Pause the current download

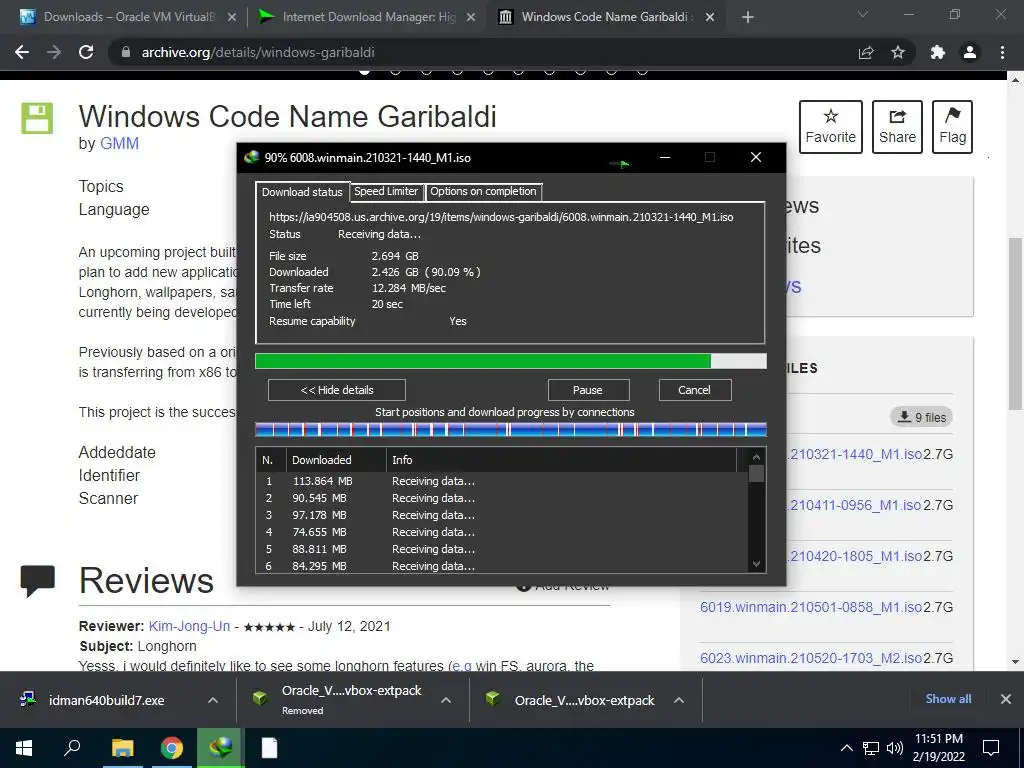pyautogui.click(x=588, y=390)
